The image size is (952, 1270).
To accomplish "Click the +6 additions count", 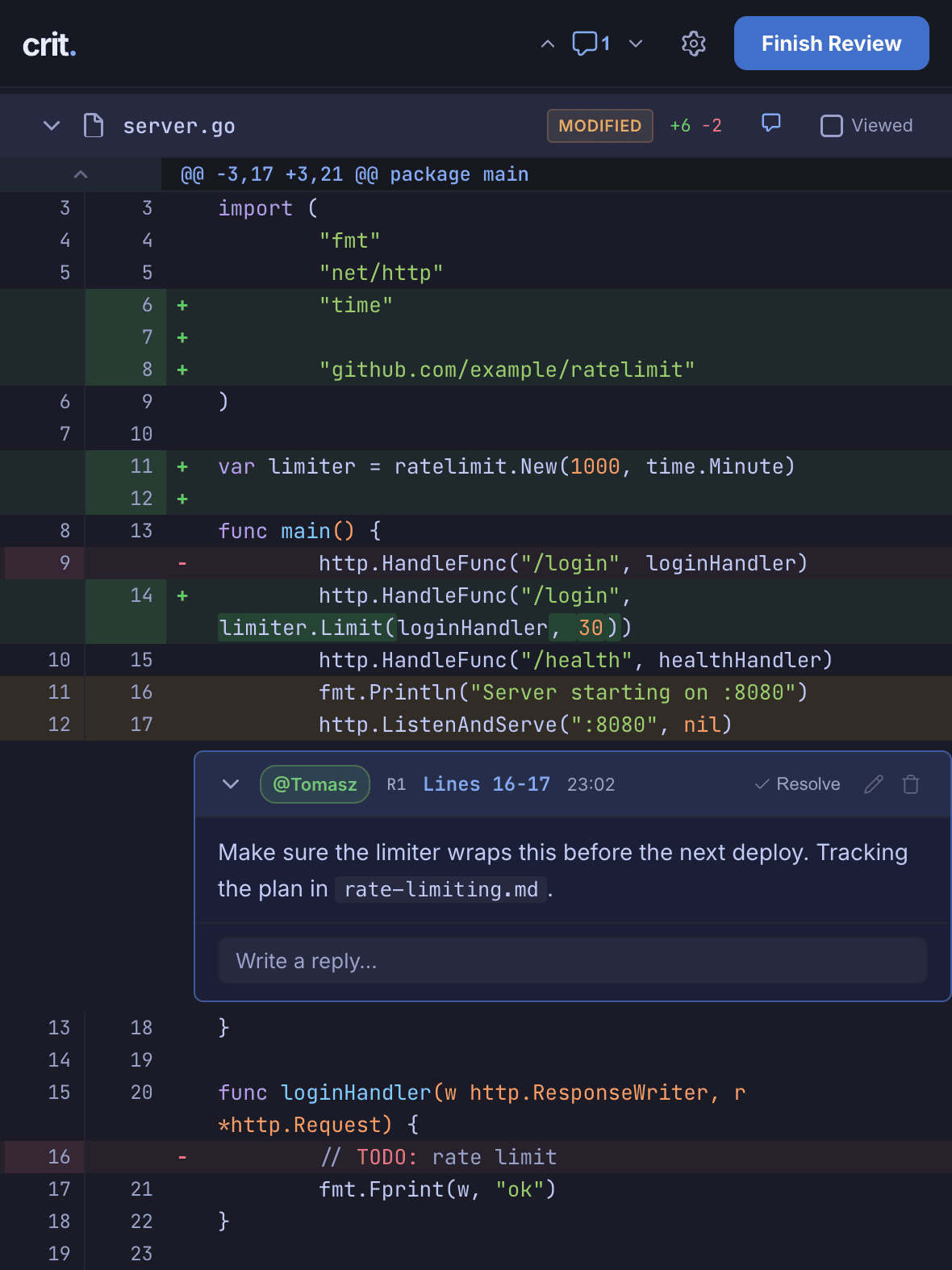I will click(680, 126).
